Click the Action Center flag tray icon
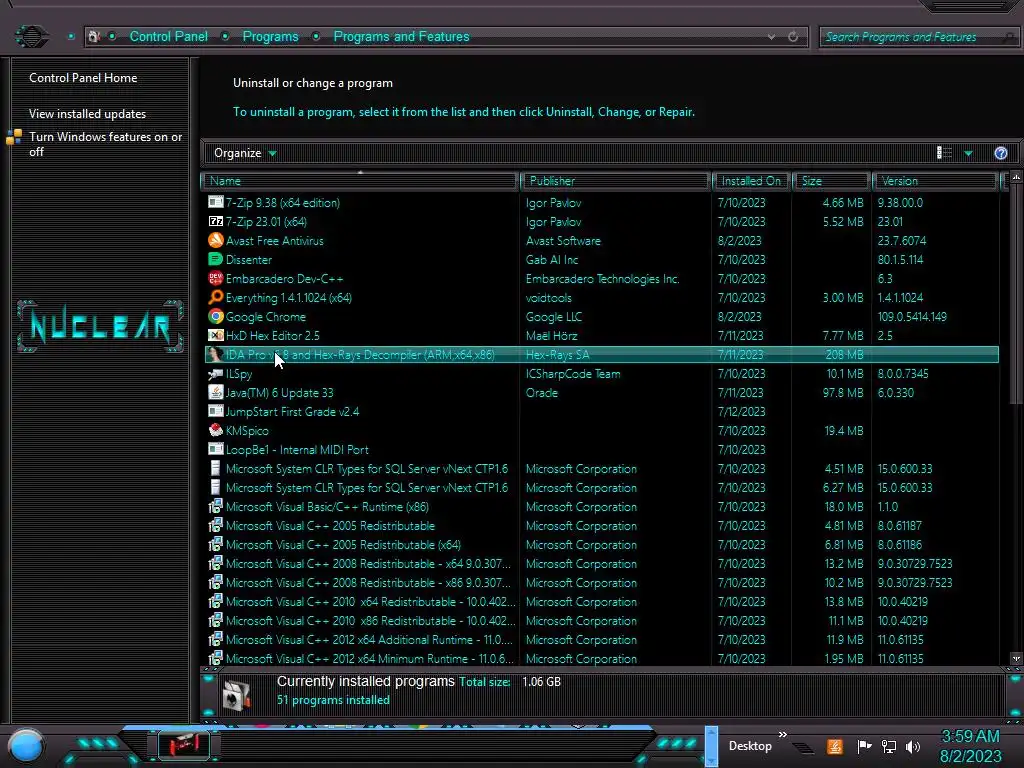Image resolution: width=1024 pixels, height=768 pixels. click(864, 746)
